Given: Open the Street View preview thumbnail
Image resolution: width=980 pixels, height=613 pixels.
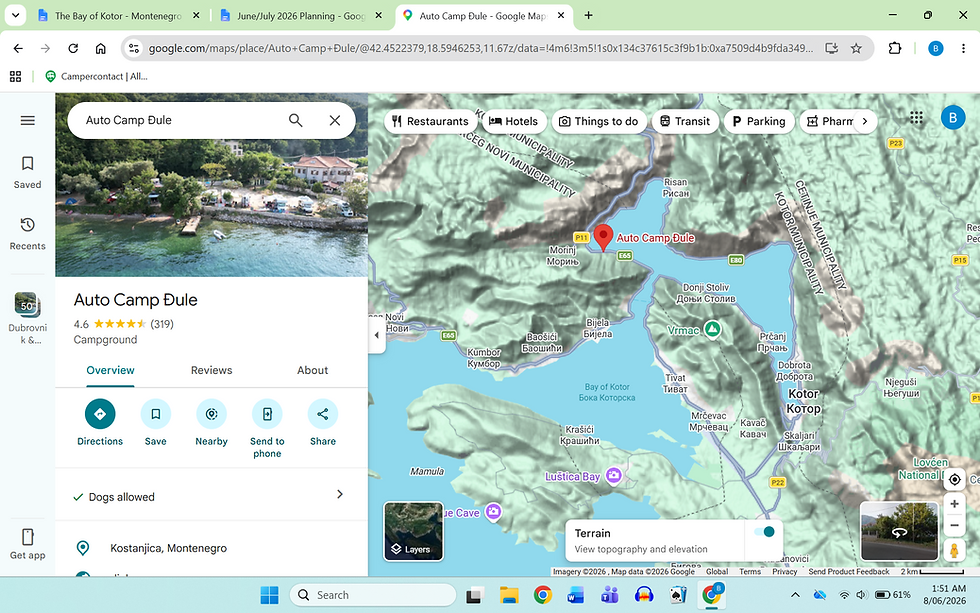Looking at the screenshot, I should pos(899,531).
